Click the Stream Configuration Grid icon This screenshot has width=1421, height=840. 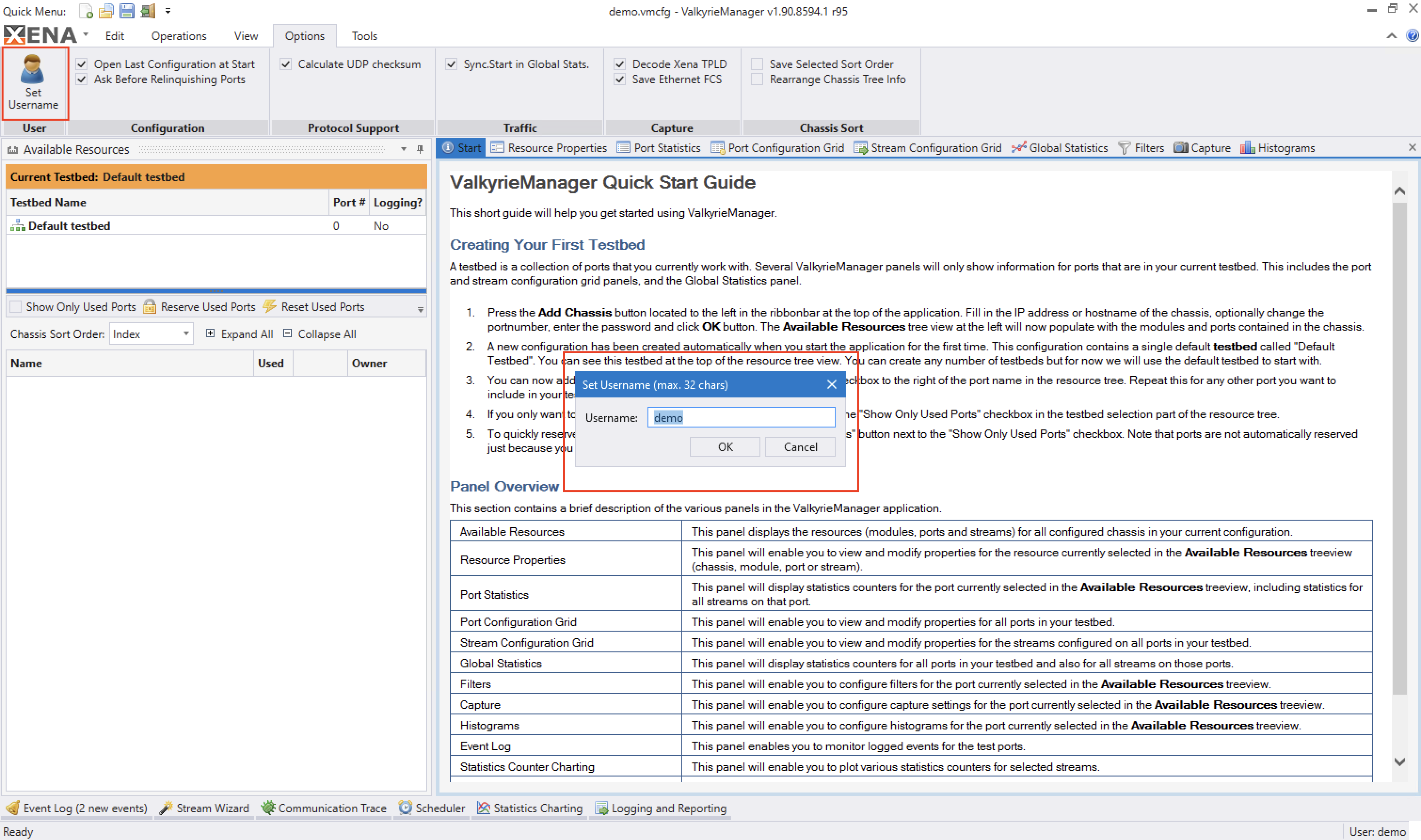pos(861,148)
